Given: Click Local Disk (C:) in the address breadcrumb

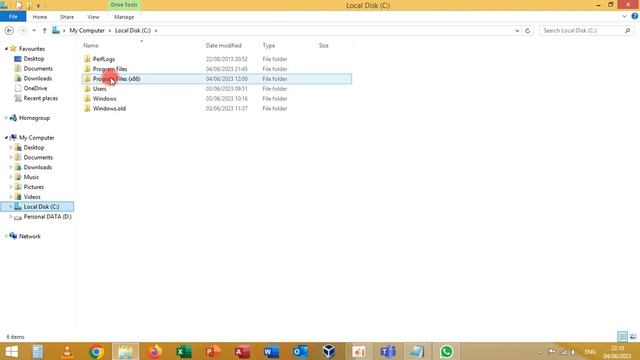Looking at the screenshot, I should pos(133,31).
